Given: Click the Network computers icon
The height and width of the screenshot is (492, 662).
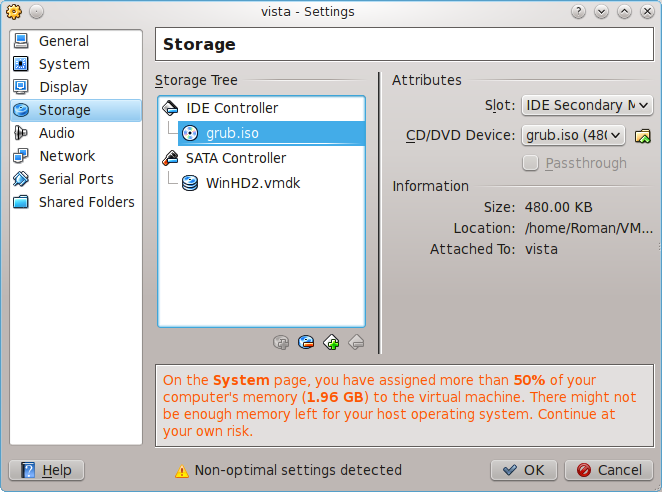Looking at the screenshot, I should (x=21, y=156).
